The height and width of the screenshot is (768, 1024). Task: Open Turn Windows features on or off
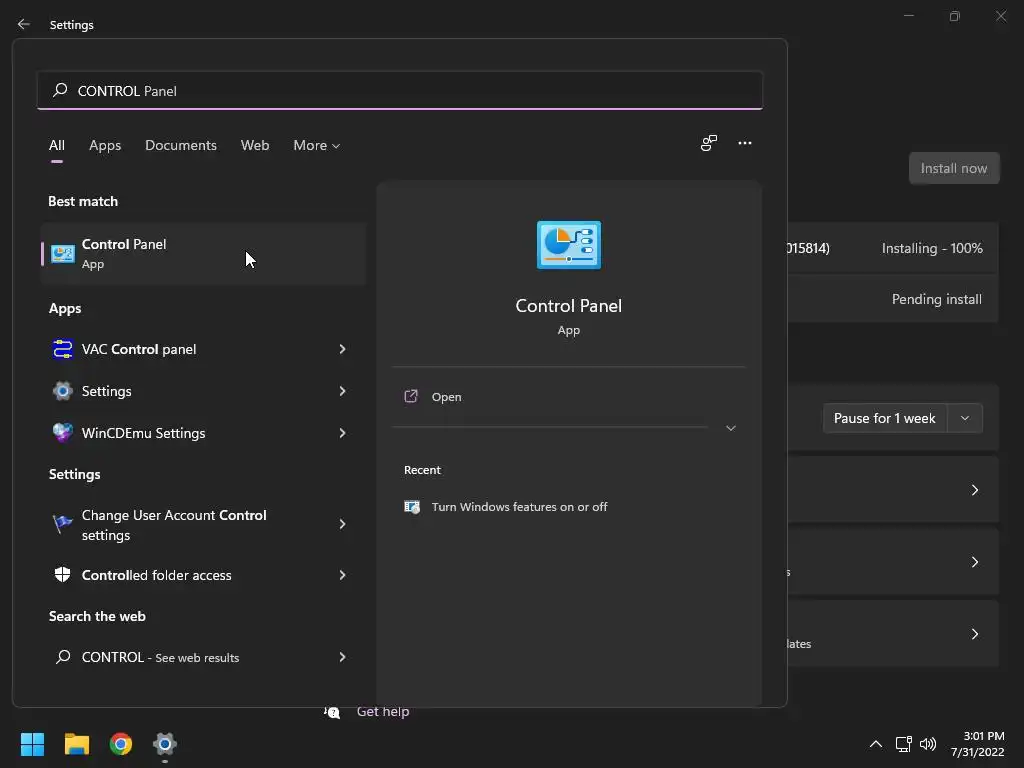click(x=519, y=507)
